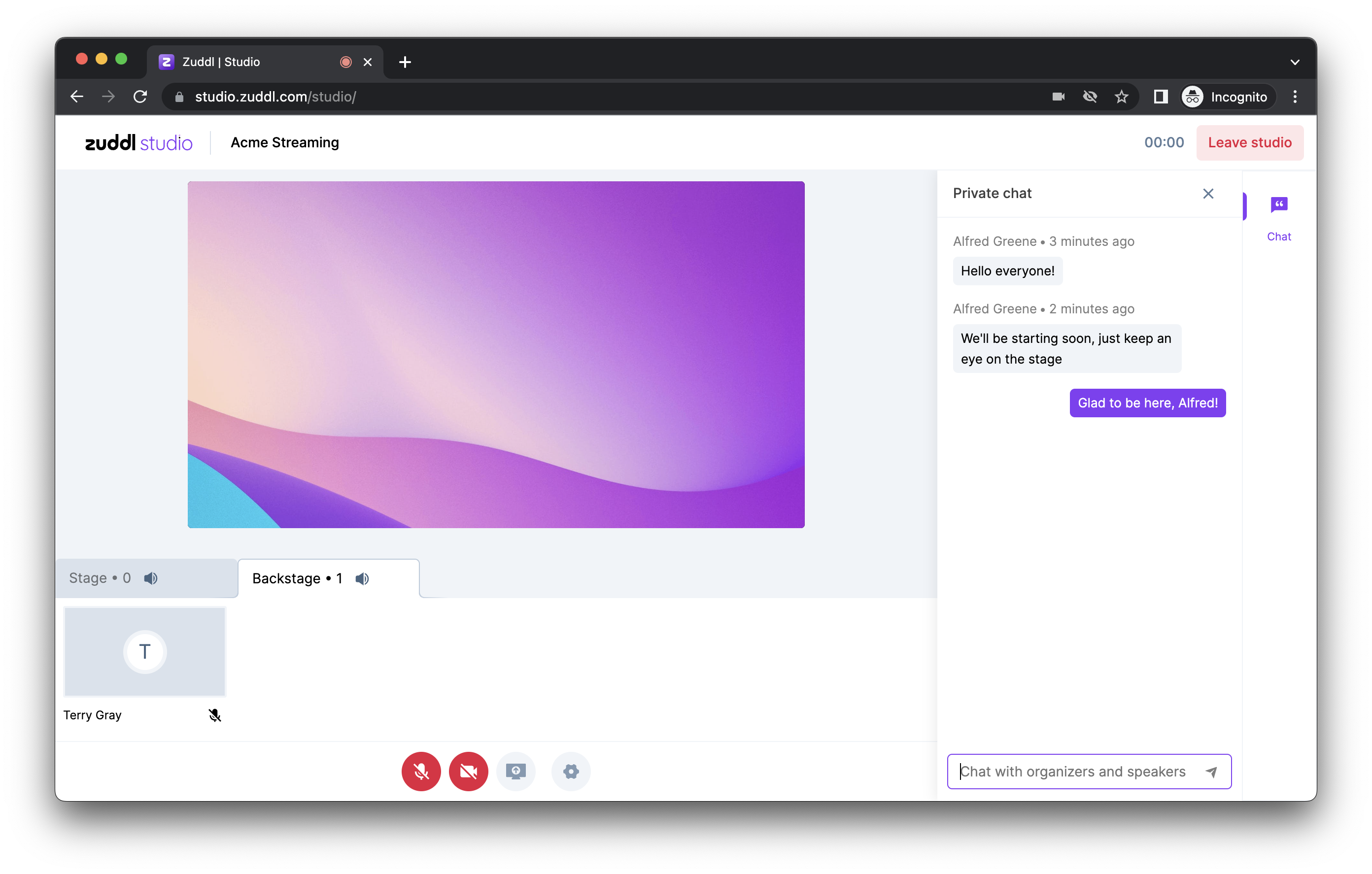Expand the browser tab search chevron

[x=1295, y=62]
